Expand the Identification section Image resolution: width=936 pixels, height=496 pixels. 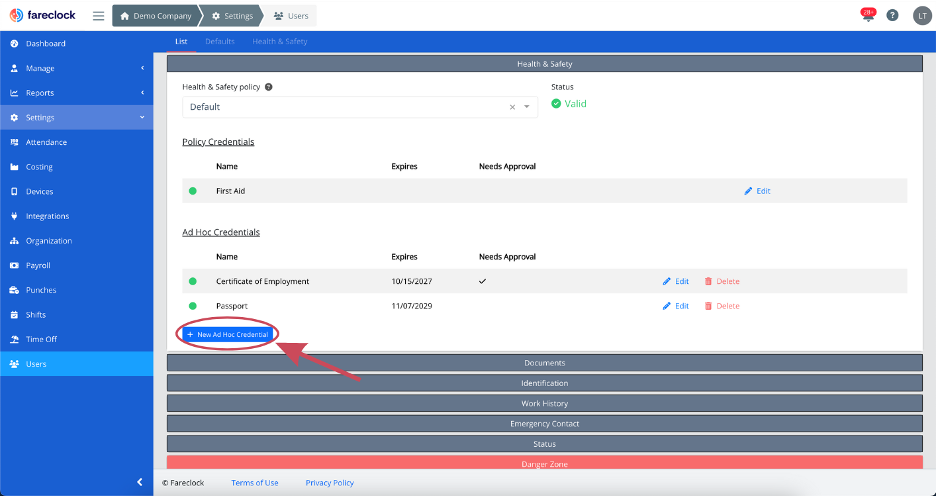[544, 383]
